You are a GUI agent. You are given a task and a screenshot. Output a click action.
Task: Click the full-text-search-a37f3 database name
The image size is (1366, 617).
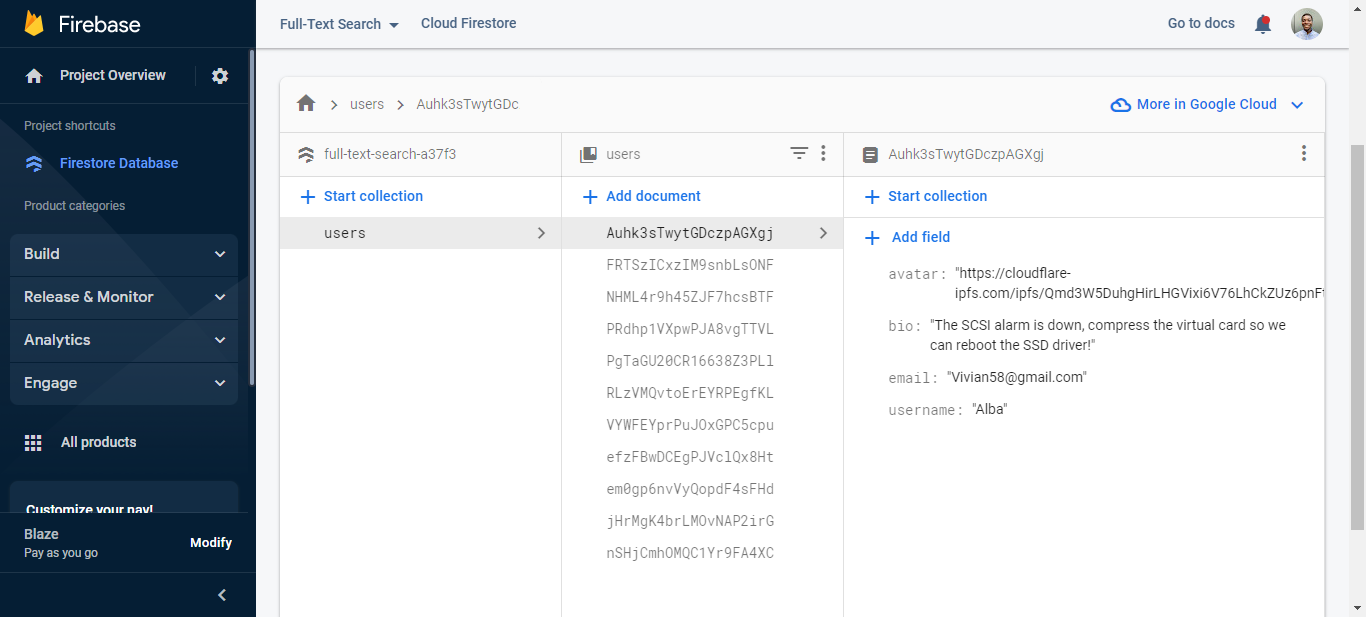pyautogui.click(x=390, y=154)
